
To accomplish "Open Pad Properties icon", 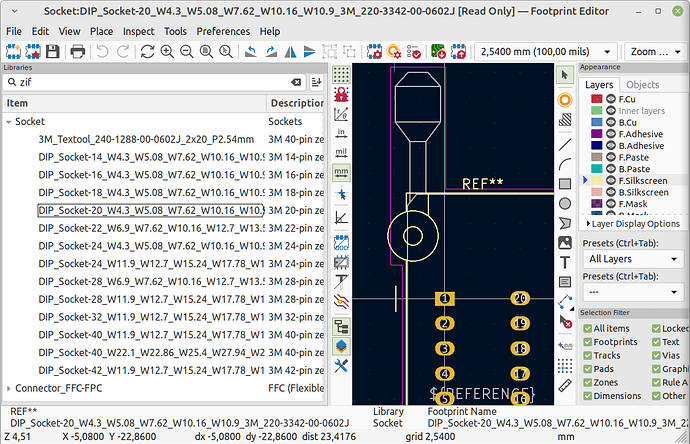I will coord(394,51).
